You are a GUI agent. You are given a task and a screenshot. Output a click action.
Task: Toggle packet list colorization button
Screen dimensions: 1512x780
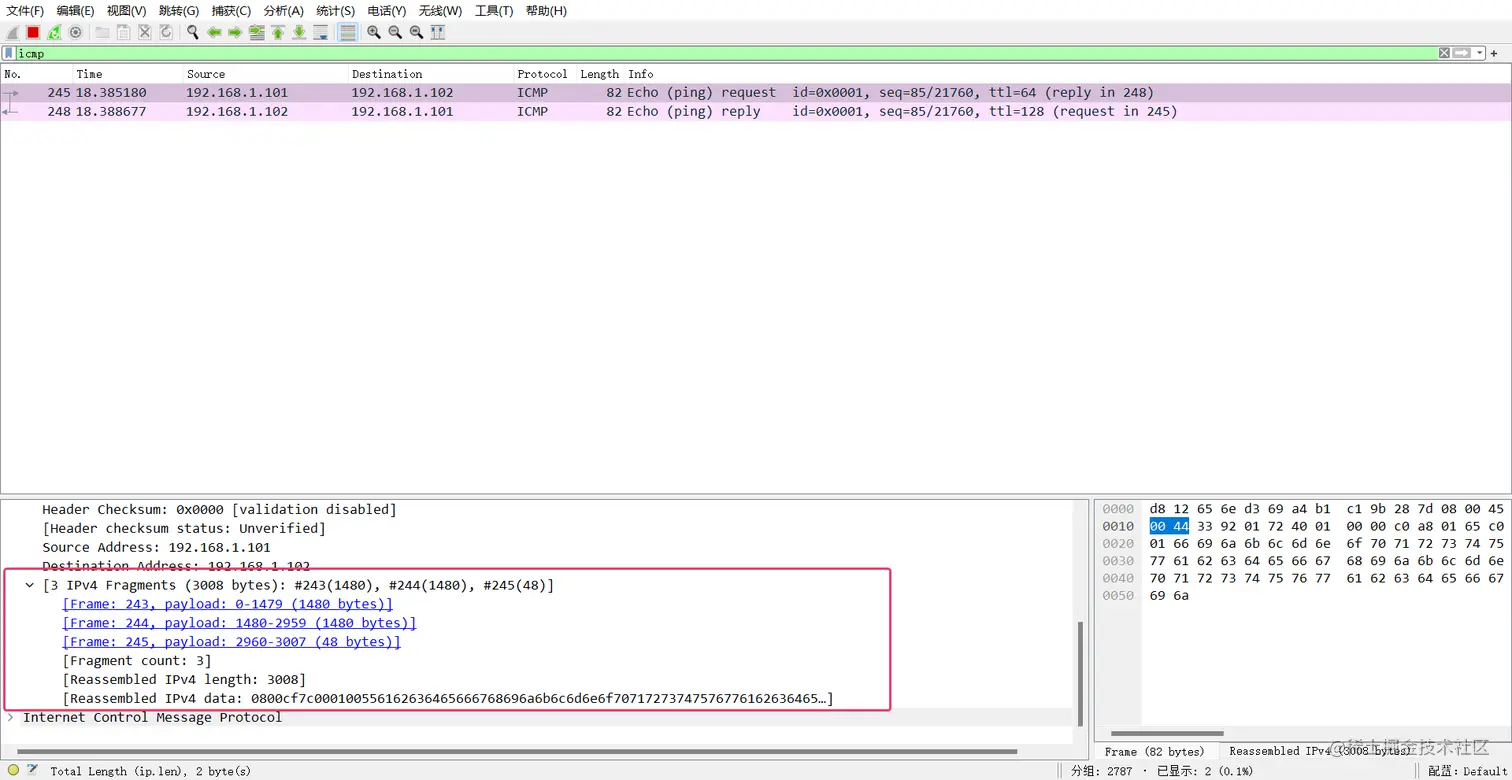[347, 32]
